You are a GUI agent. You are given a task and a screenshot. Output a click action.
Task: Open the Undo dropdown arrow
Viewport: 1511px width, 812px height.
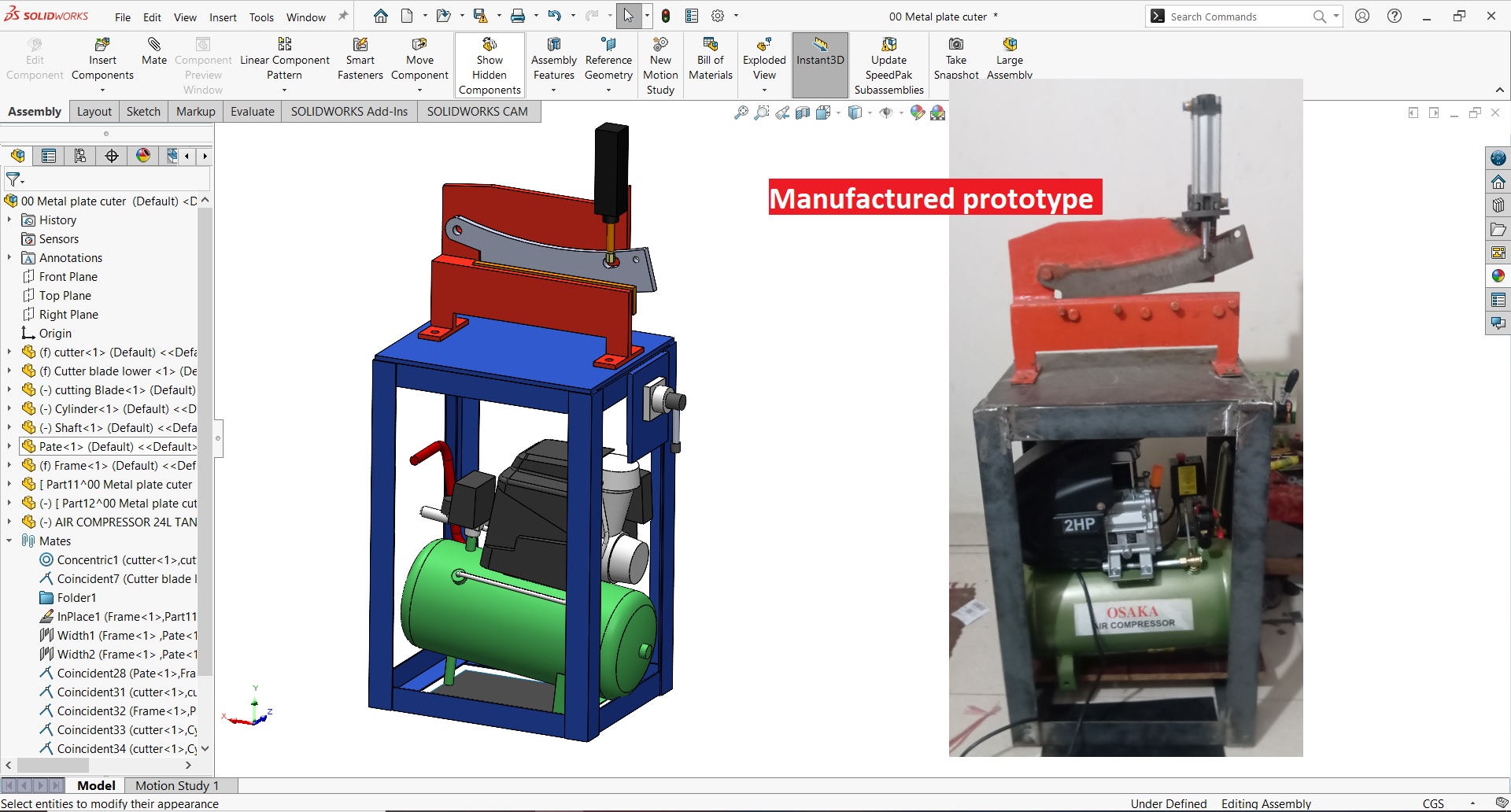(x=573, y=16)
